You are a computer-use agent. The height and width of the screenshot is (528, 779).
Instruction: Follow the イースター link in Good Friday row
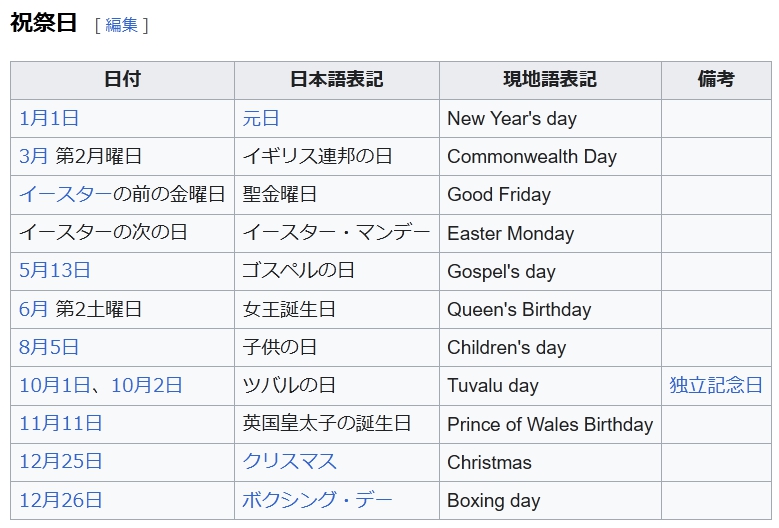tap(65, 194)
